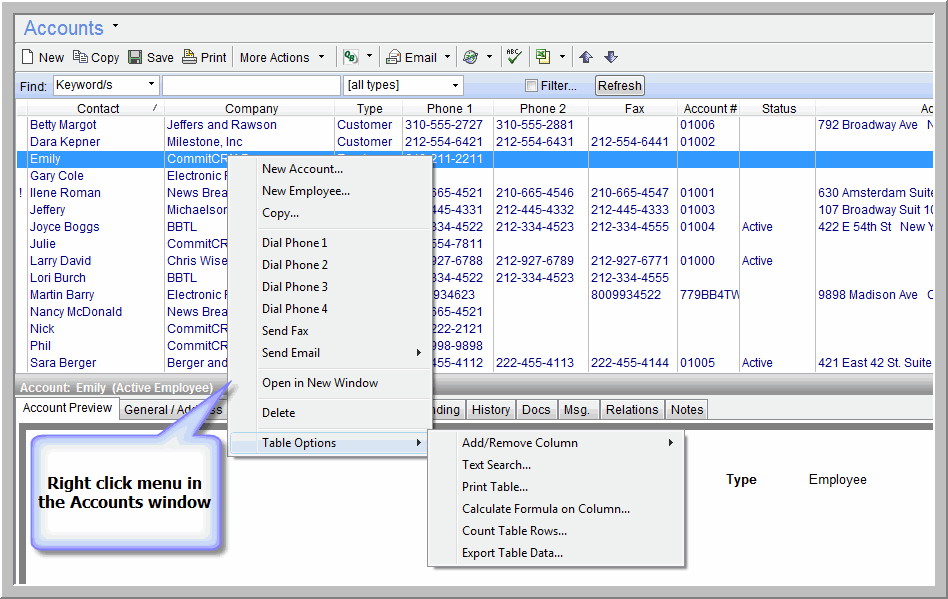Switch to the History tab

tap(490, 410)
